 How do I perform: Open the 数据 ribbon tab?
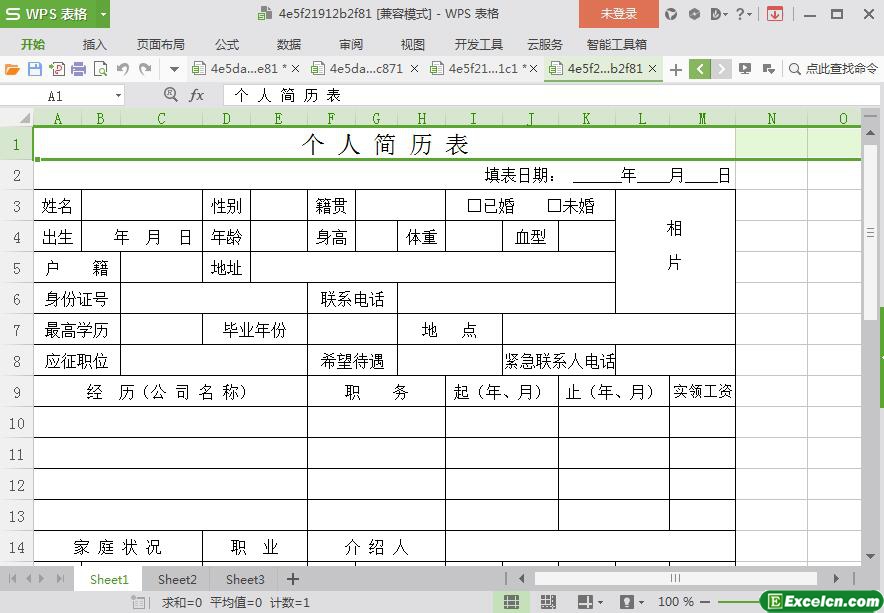pyautogui.click(x=289, y=45)
